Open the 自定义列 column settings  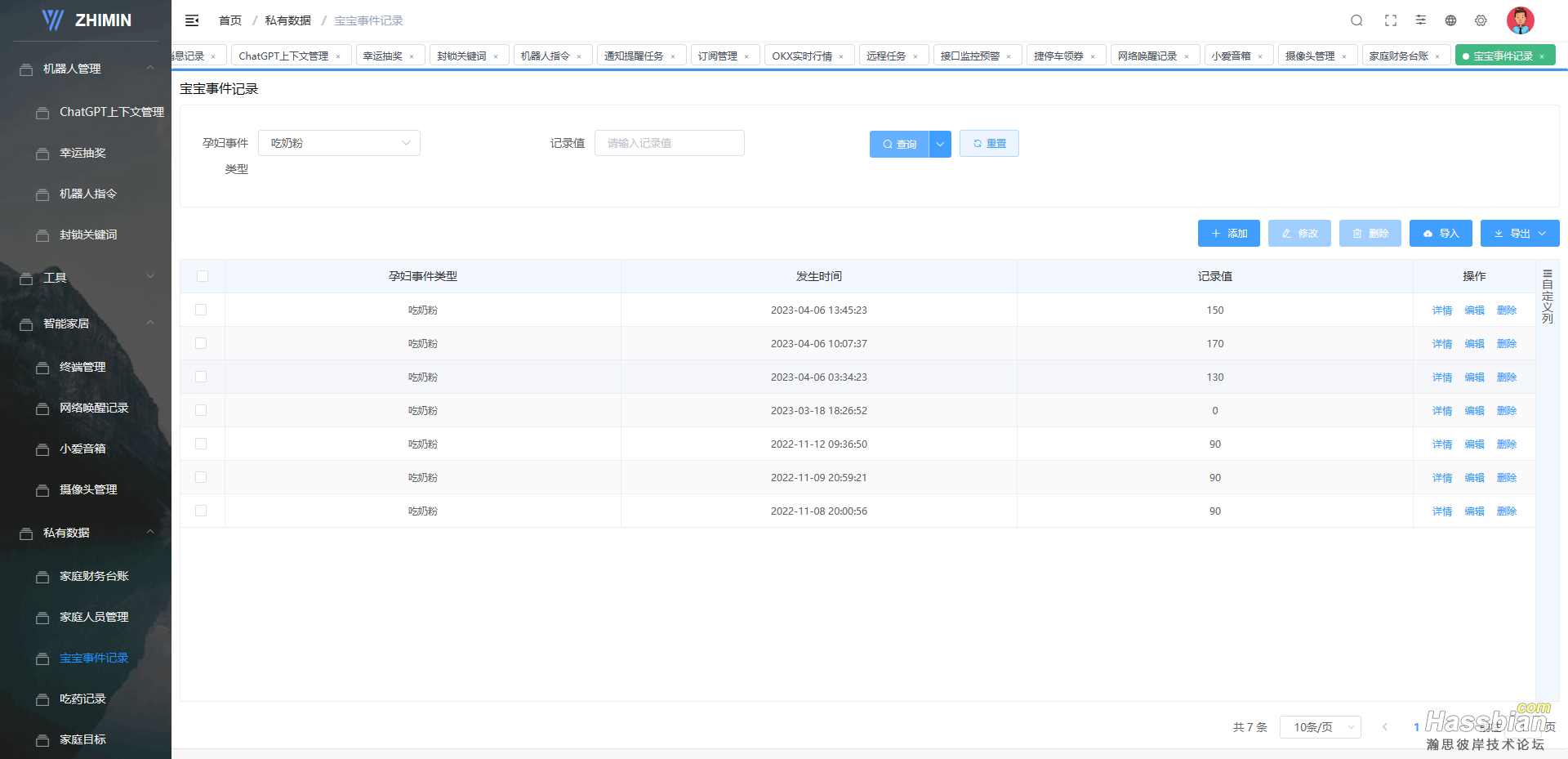pyautogui.click(x=1548, y=296)
